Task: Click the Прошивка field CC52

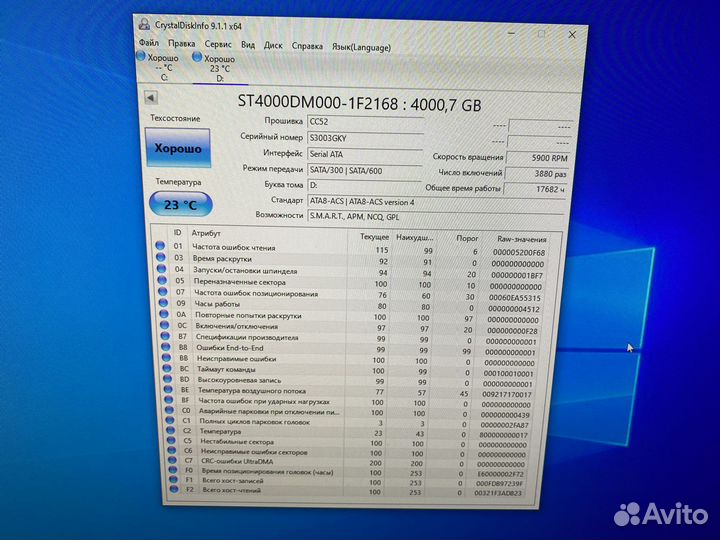Action: pos(365,122)
